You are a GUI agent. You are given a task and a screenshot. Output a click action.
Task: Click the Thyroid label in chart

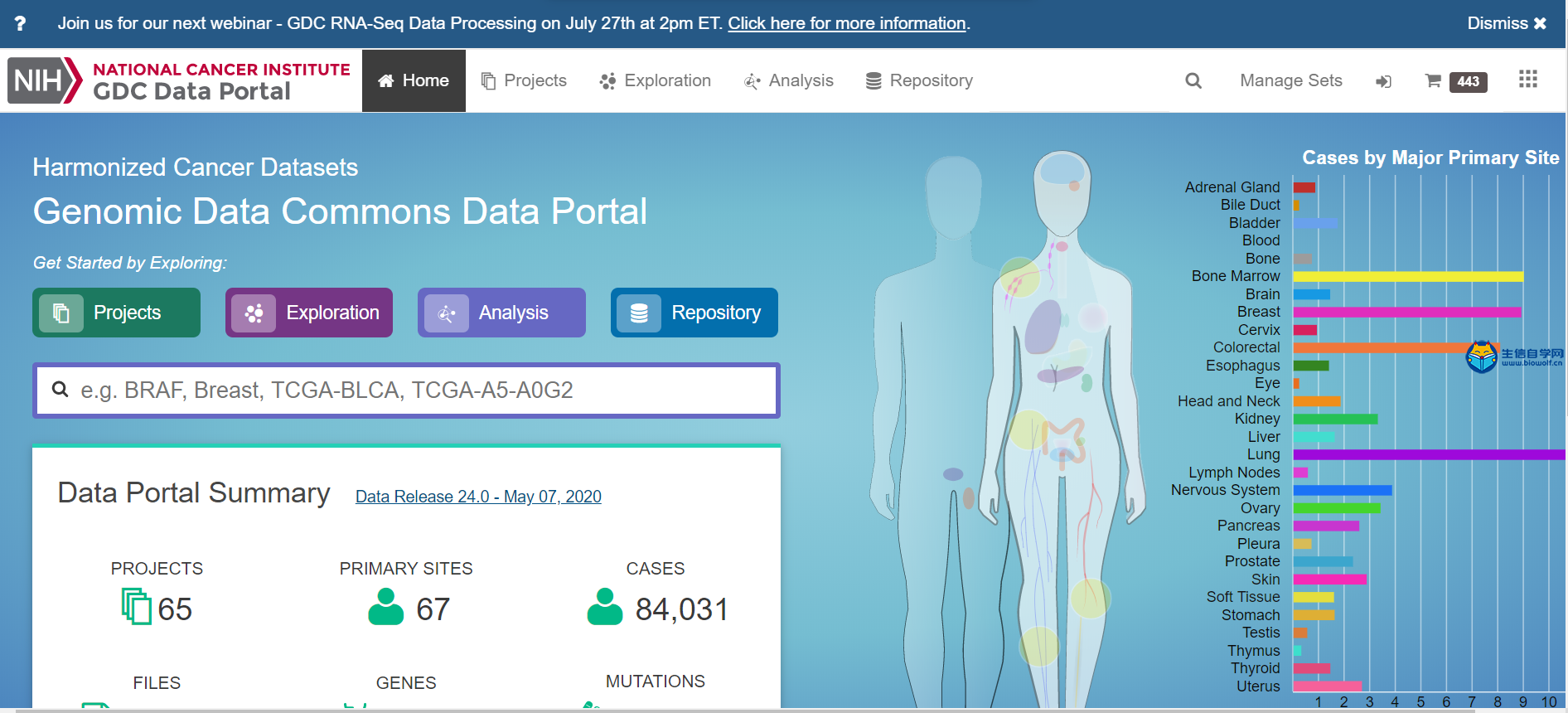(1255, 668)
